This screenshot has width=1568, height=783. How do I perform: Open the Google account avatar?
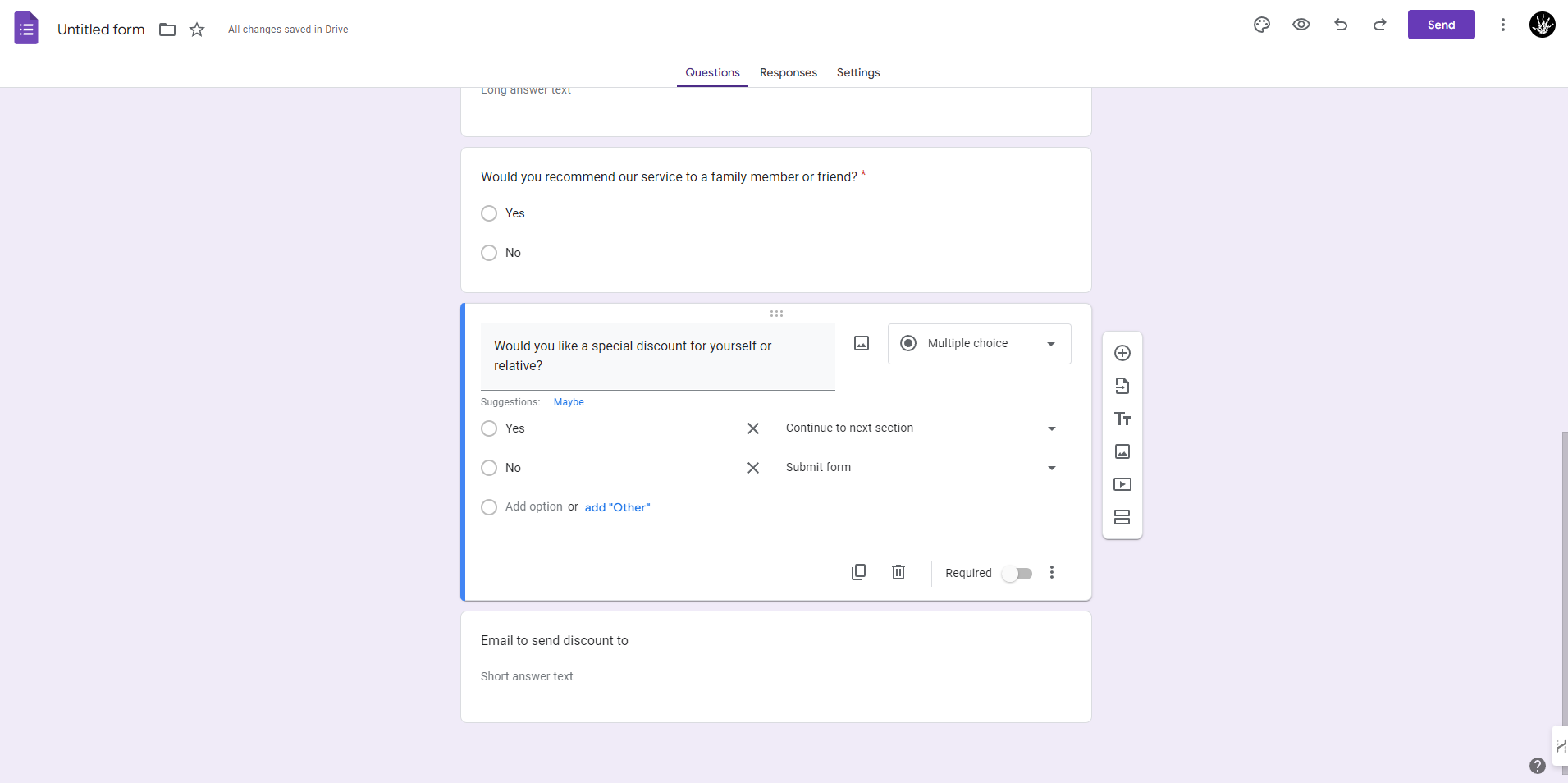1543,25
